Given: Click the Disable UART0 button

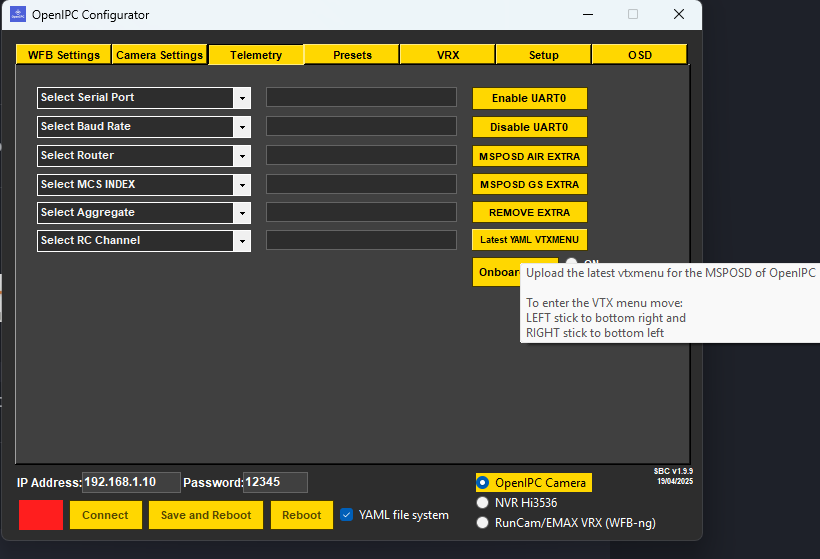Looking at the screenshot, I should coord(529,127).
